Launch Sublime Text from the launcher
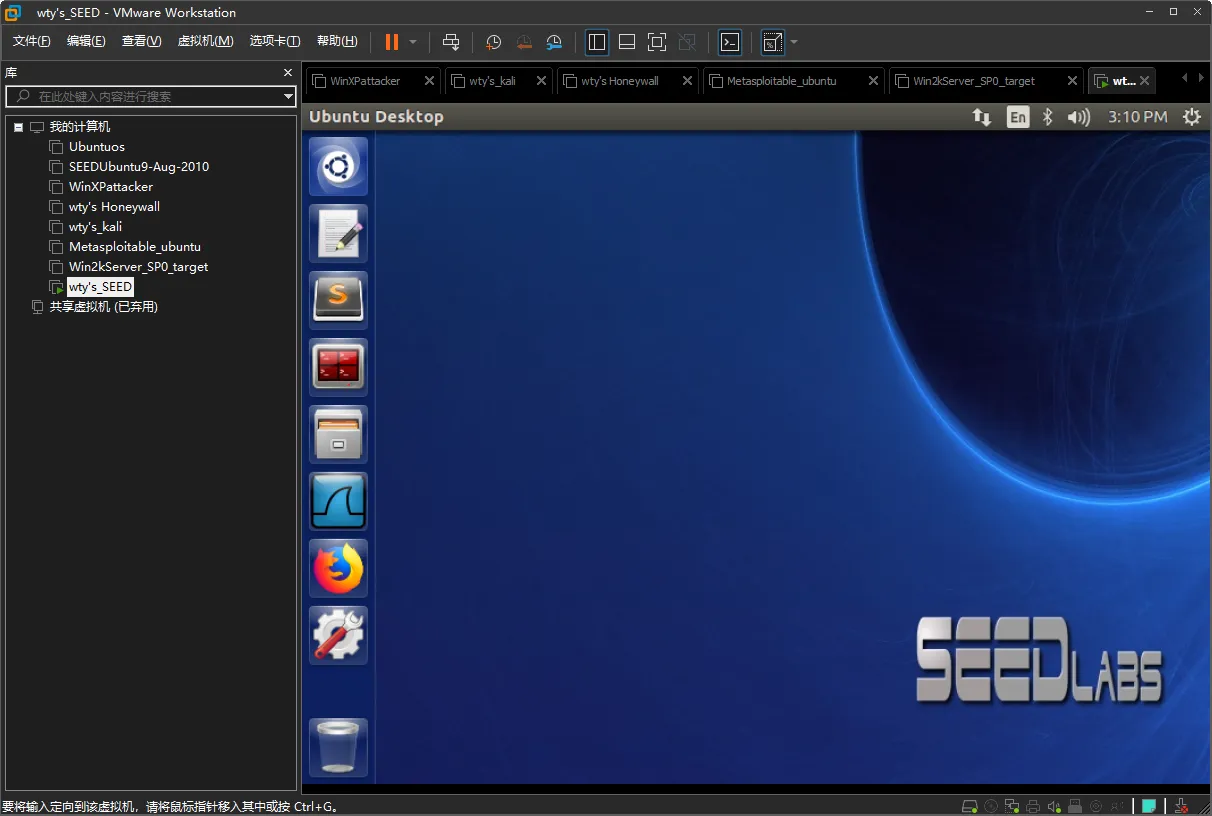Image resolution: width=1212 pixels, height=816 pixels. (338, 300)
